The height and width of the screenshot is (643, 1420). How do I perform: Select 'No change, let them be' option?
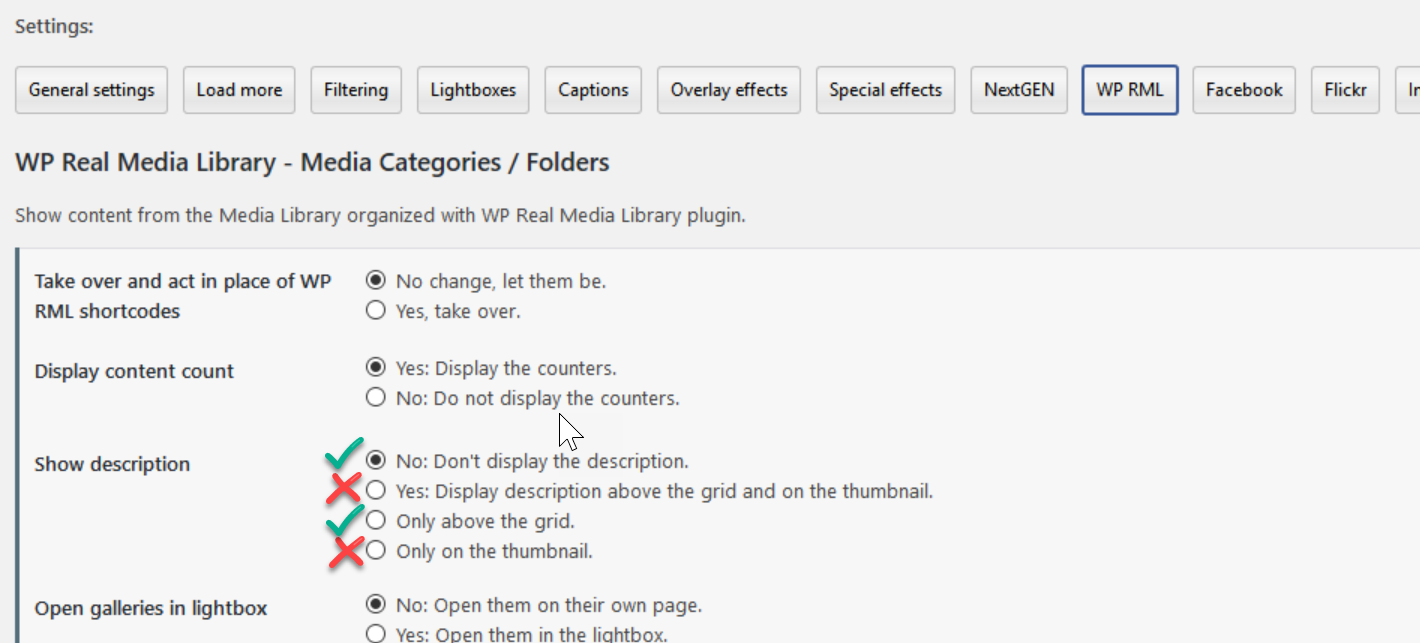pos(376,281)
